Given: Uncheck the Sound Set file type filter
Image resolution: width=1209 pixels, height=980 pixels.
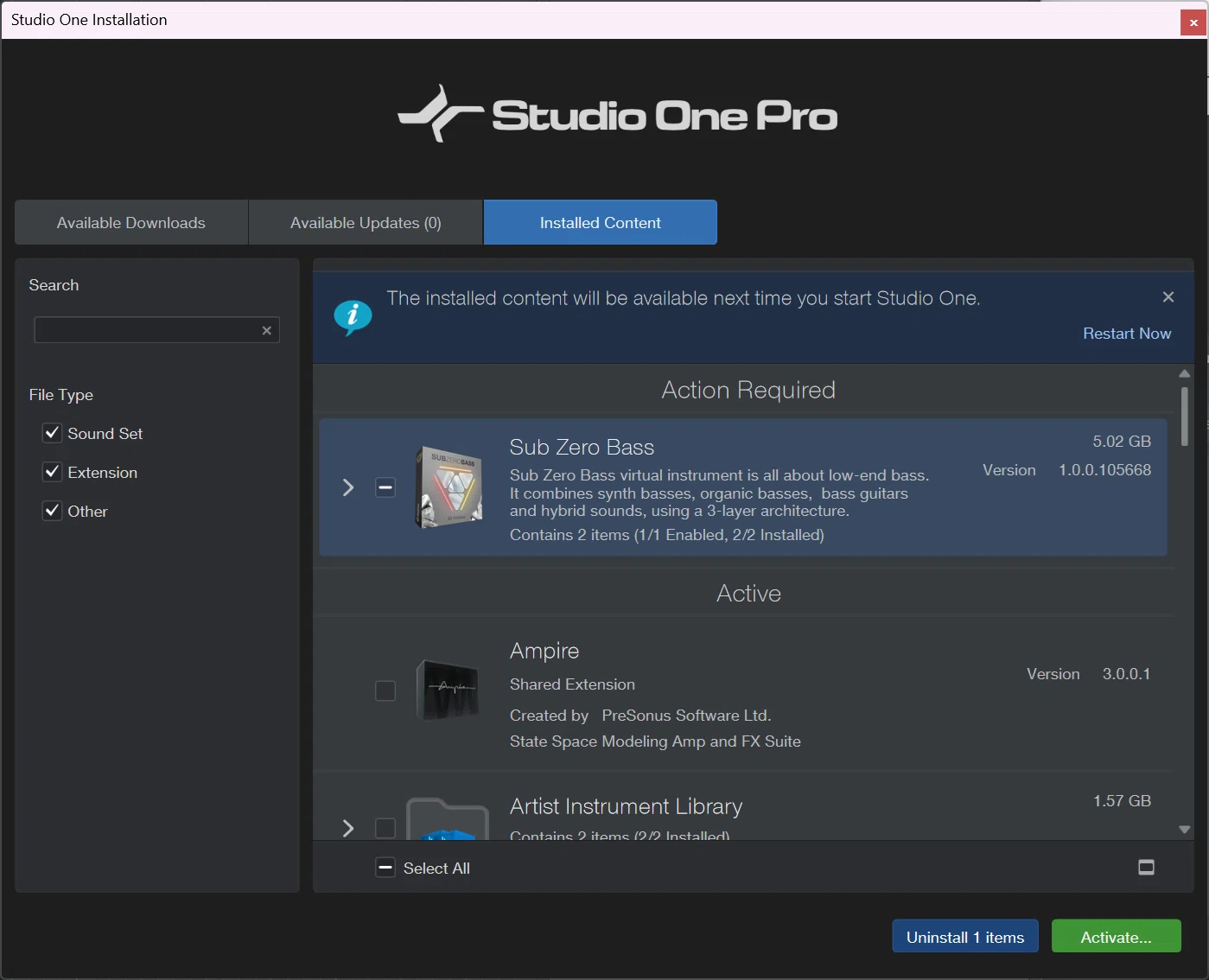Looking at the screenshot, I should [x=52, y=433].
